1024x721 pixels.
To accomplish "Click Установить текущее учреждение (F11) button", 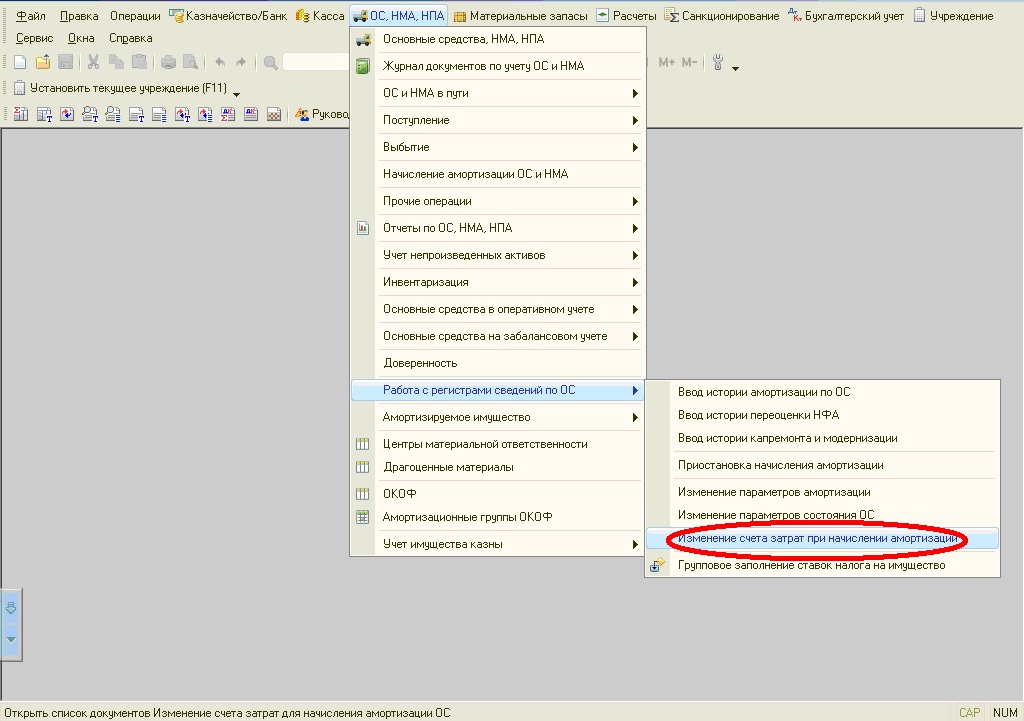I will 120,88.
